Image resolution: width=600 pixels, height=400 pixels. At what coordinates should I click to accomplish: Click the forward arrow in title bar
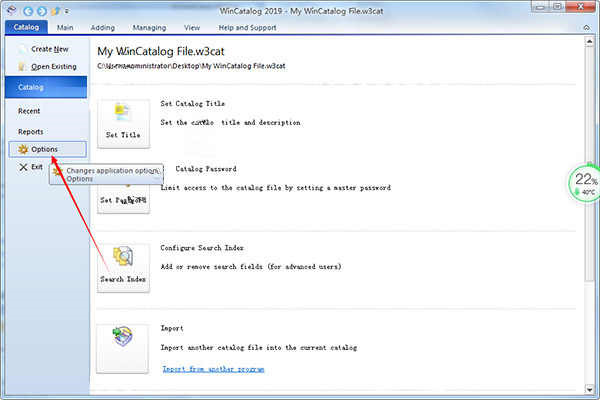(x=42, y=11)
